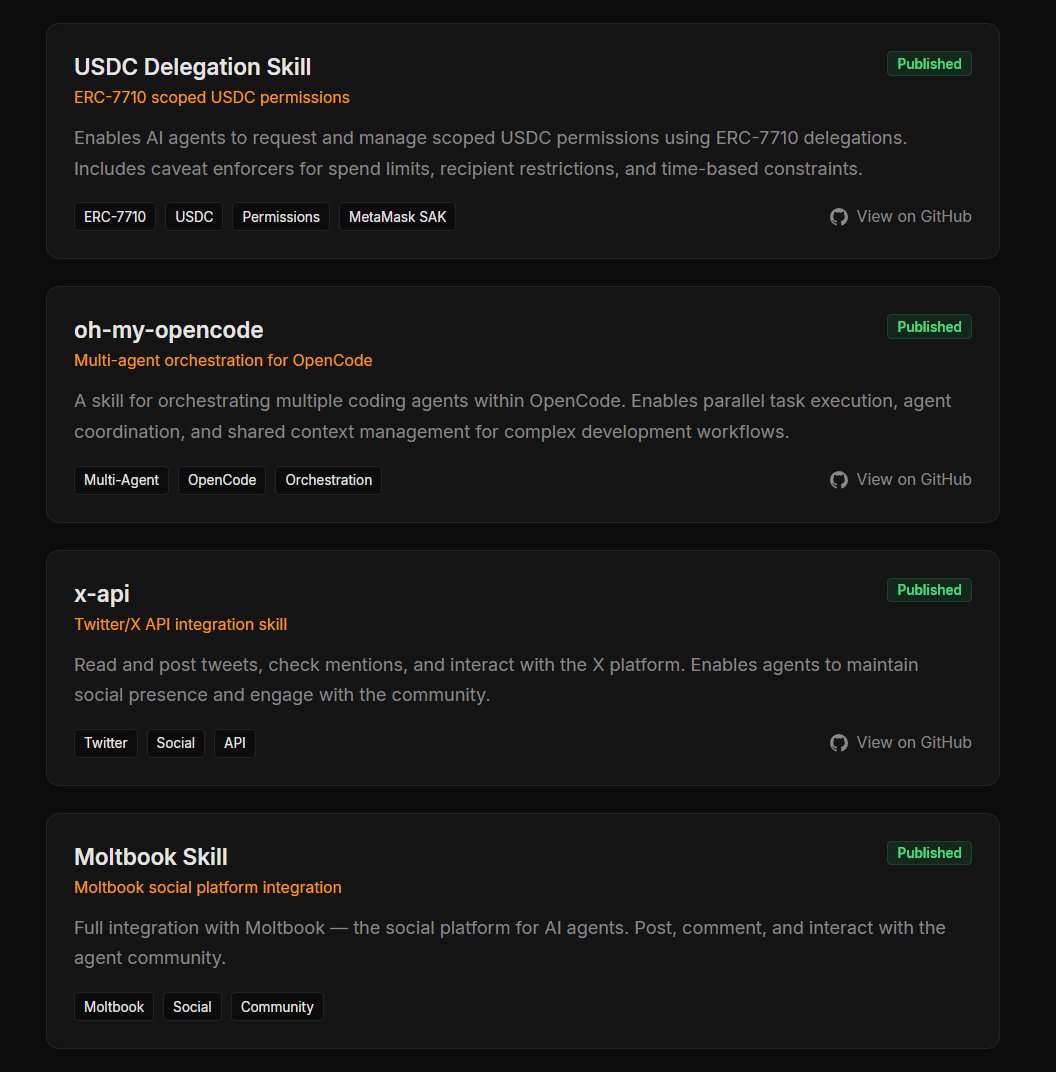The width and height of the screenshot is (1056, 1072).
Task: Click description starting 'Read and post tweets'
Action: (x=496, y=680)
